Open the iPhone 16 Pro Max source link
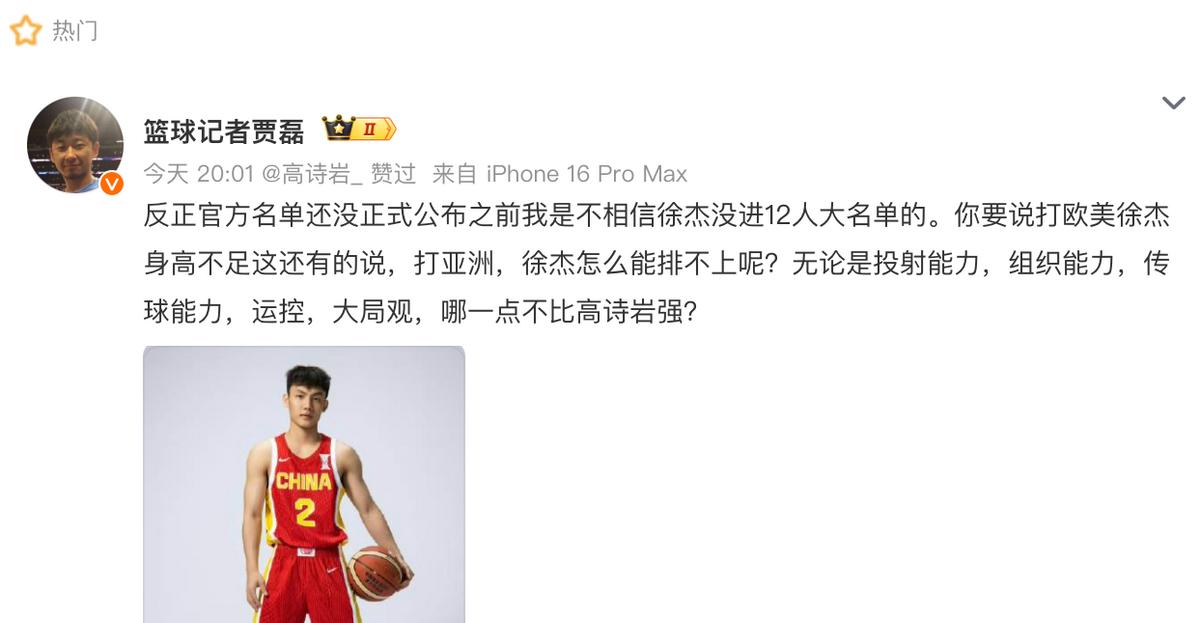1200x623 pixels. point(587,174)
